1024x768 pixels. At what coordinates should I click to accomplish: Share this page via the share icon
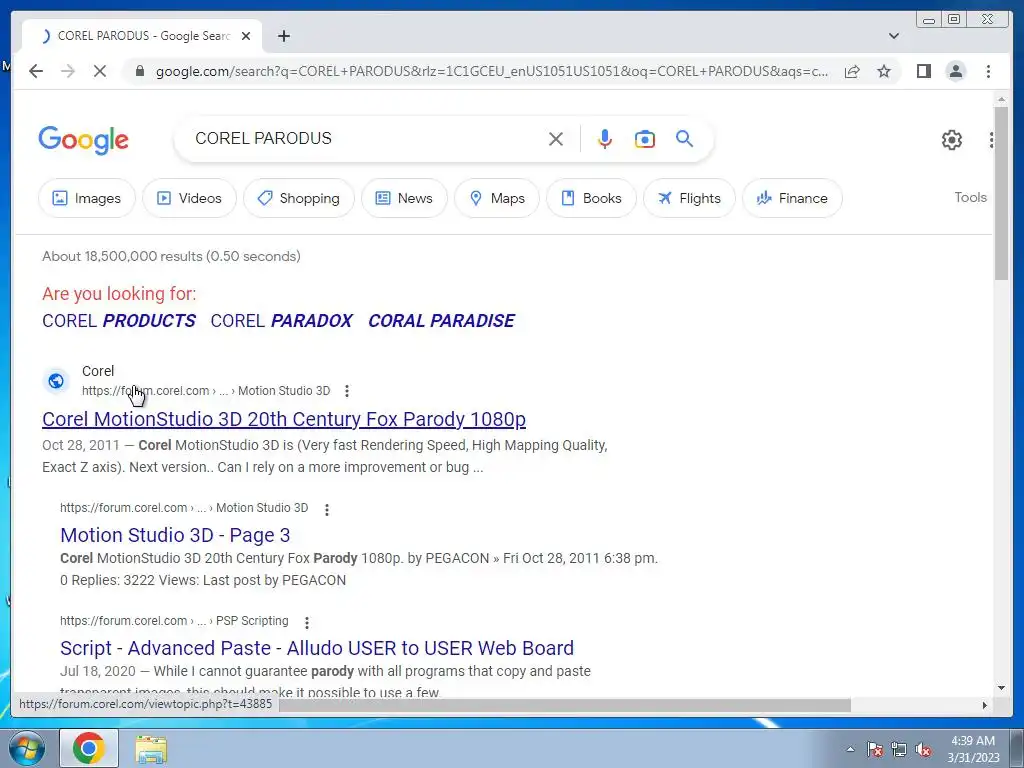coord(852,71)
